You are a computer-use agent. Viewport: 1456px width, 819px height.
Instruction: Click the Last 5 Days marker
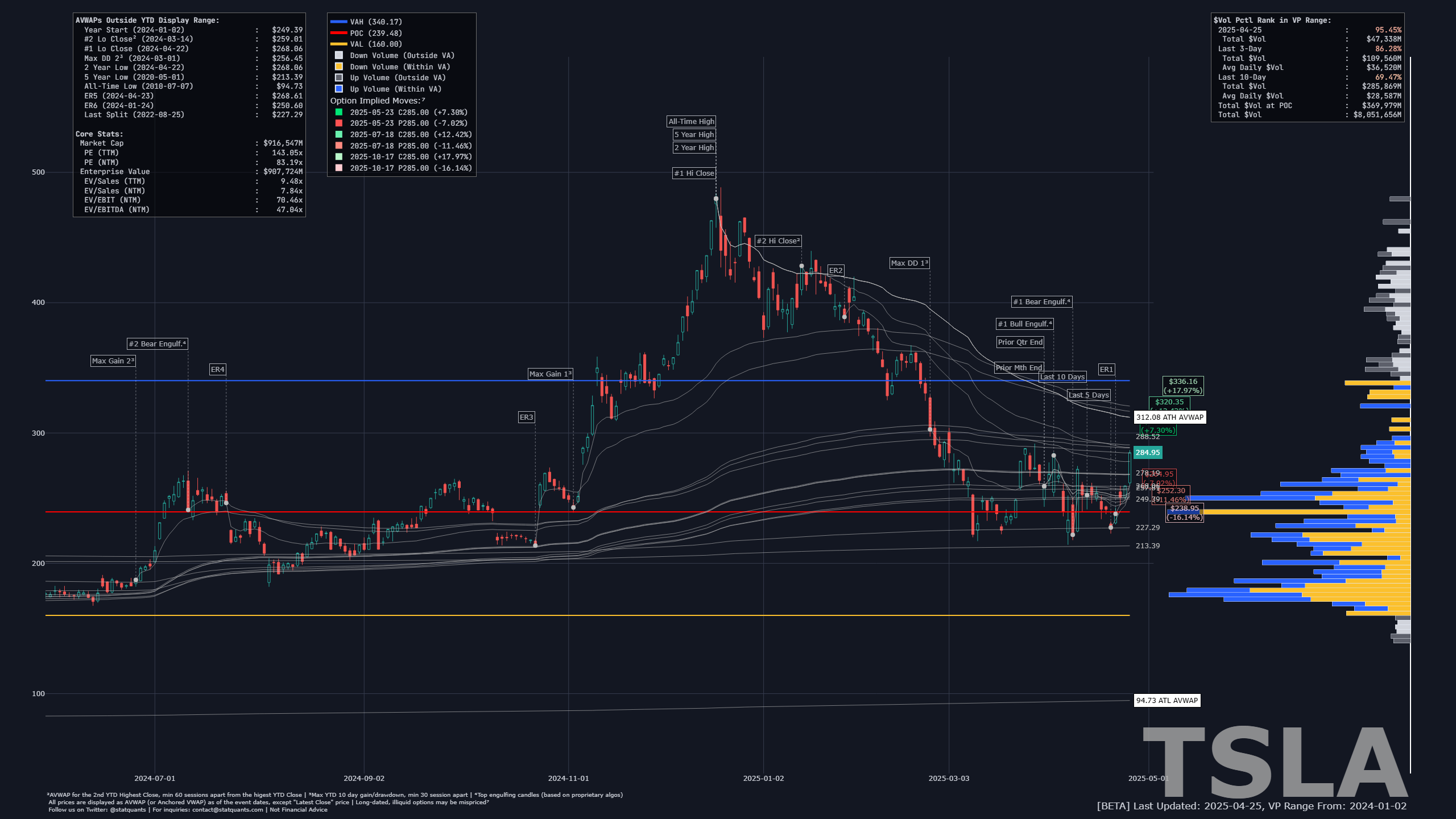pos(1089,395)
